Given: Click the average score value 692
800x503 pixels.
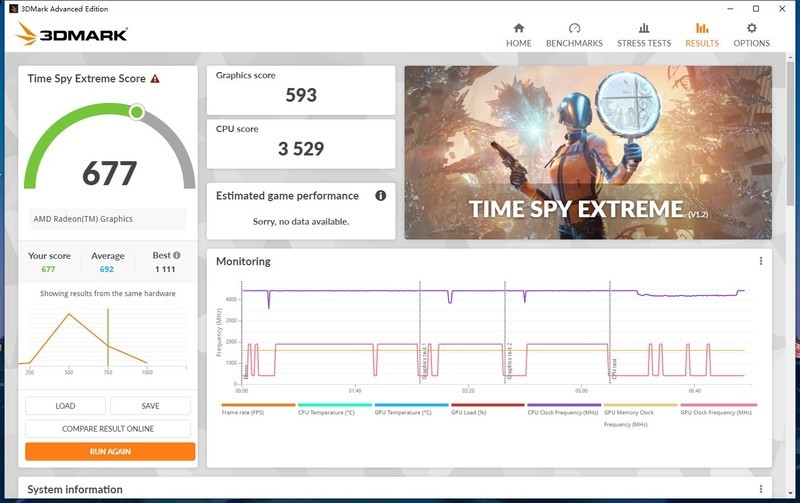Looking at the screenshot, I should pos(107,269).
